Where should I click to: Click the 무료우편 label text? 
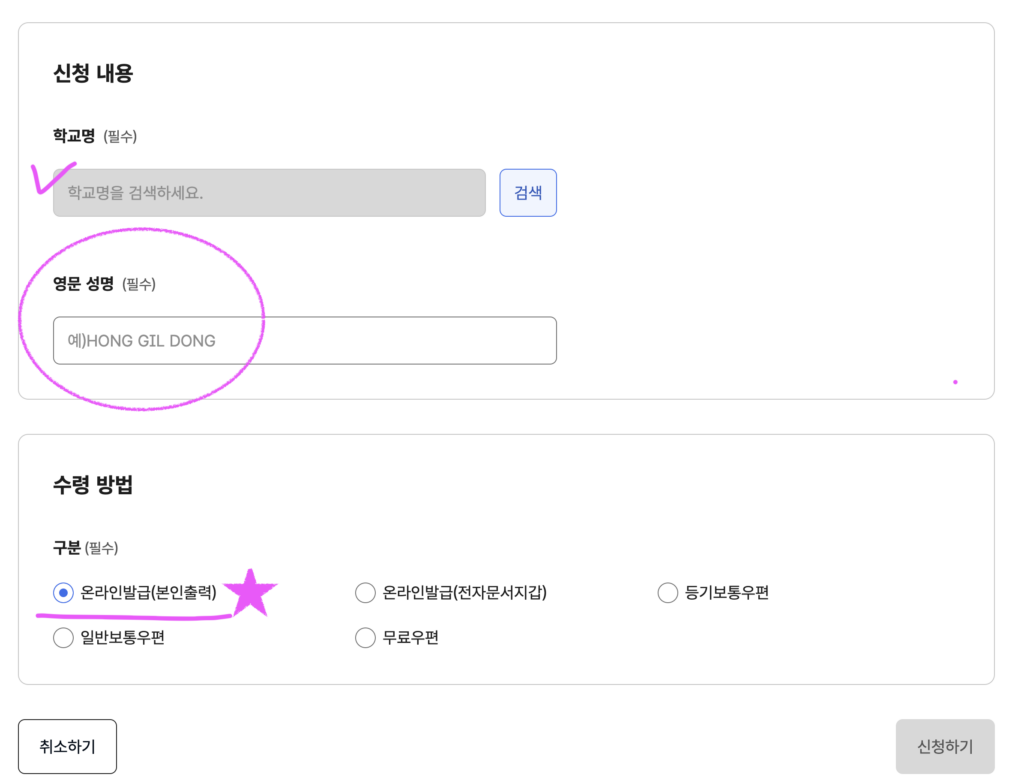pos(412,637)
